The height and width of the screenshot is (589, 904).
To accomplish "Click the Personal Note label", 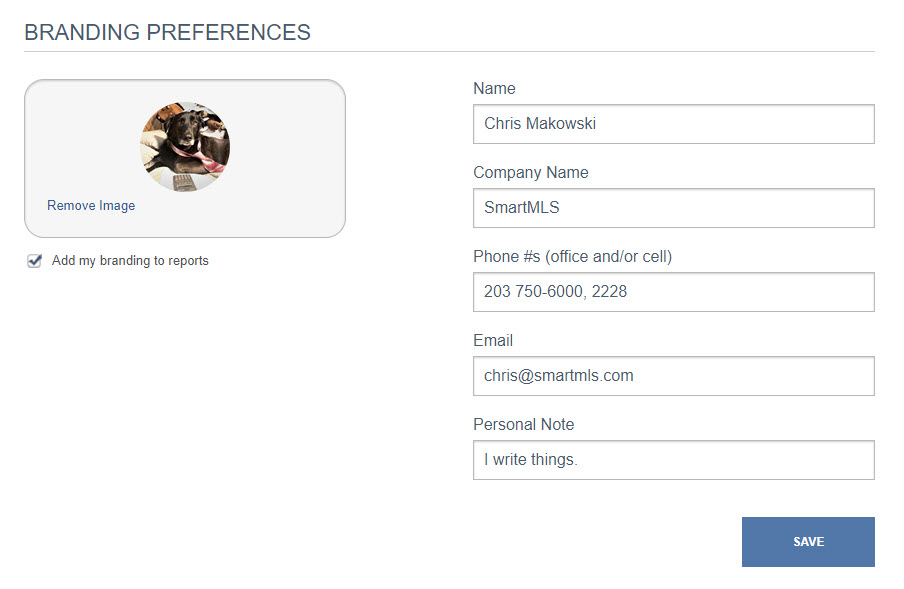I will tap(523, 425).
